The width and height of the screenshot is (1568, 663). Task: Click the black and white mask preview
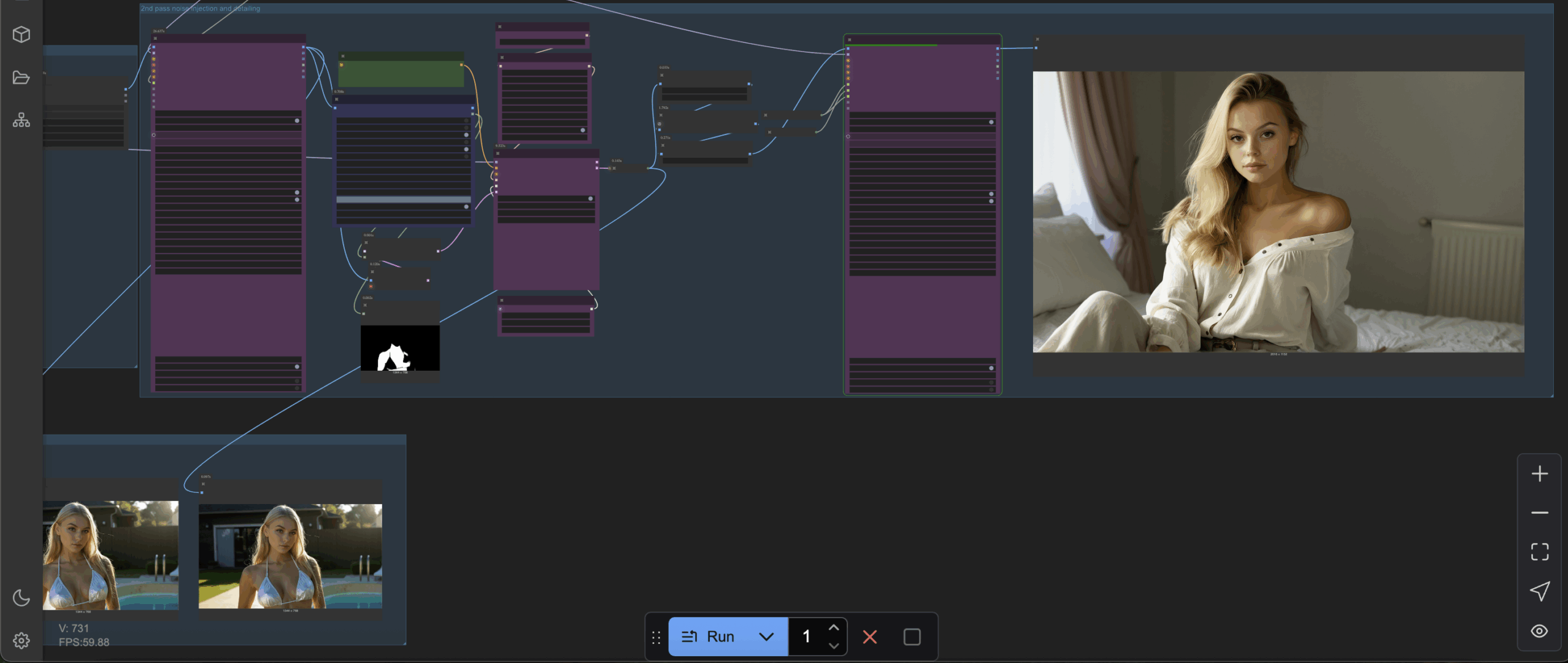point(400,349)
